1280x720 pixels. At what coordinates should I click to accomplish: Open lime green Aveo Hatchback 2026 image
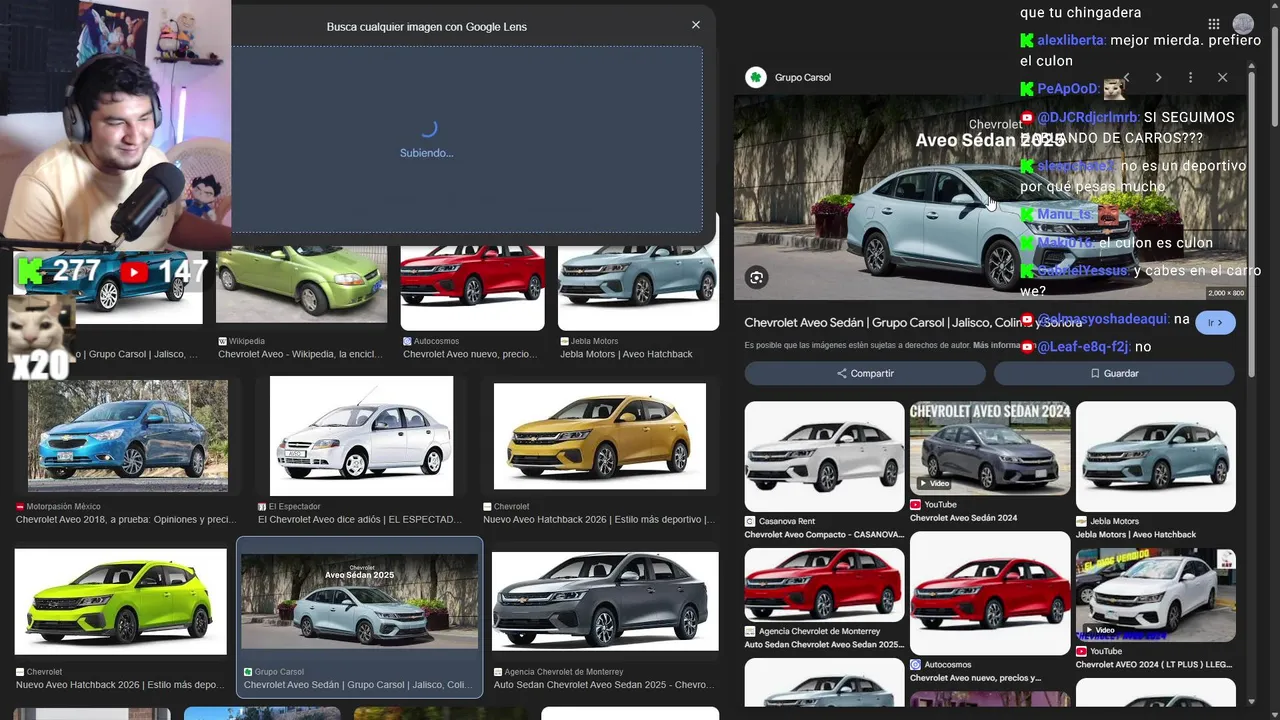(120, 601)
